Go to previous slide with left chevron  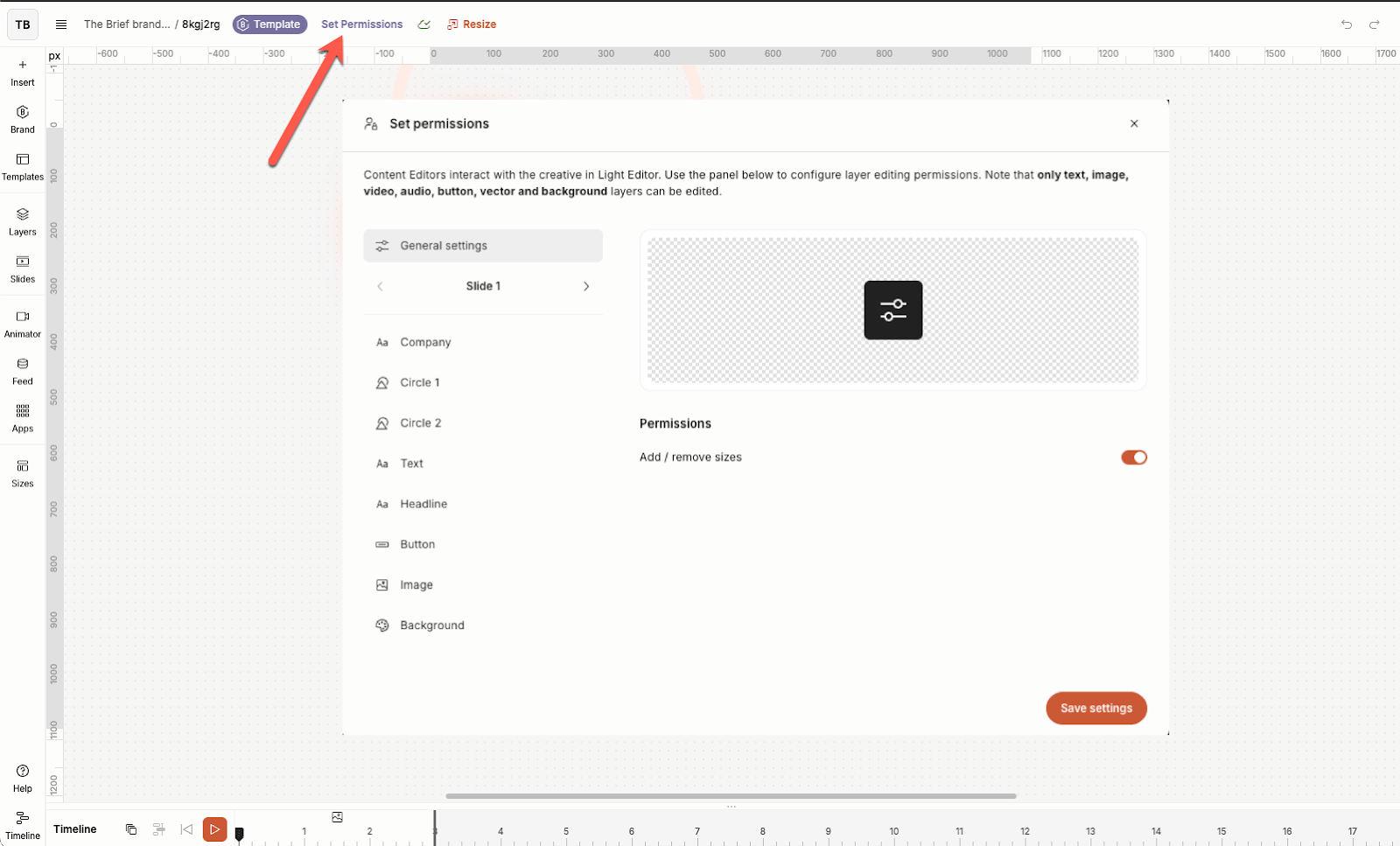coord(380,286)
